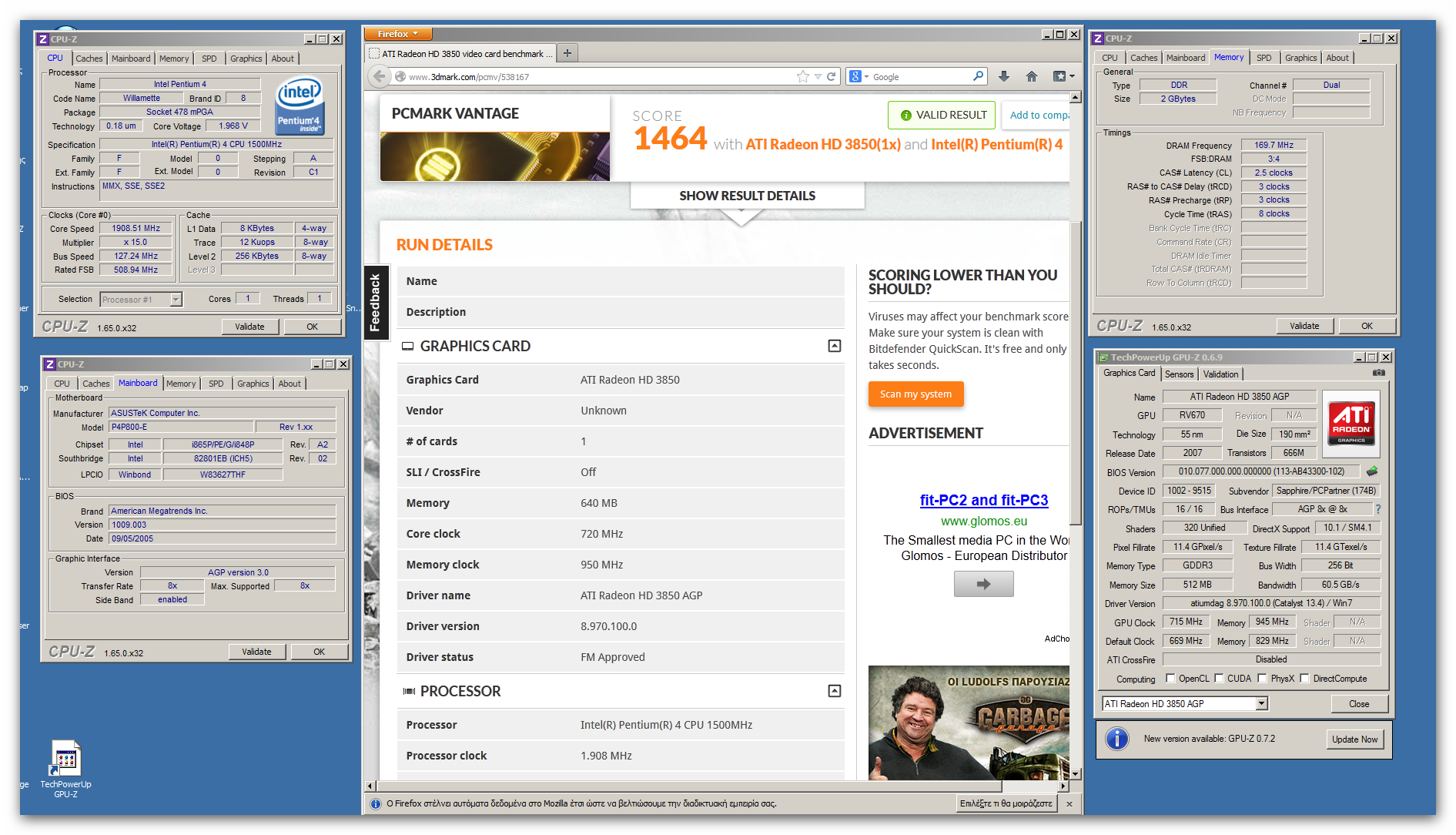Open Graphics tab in bottom-left CPU-Z

[253, 384]
